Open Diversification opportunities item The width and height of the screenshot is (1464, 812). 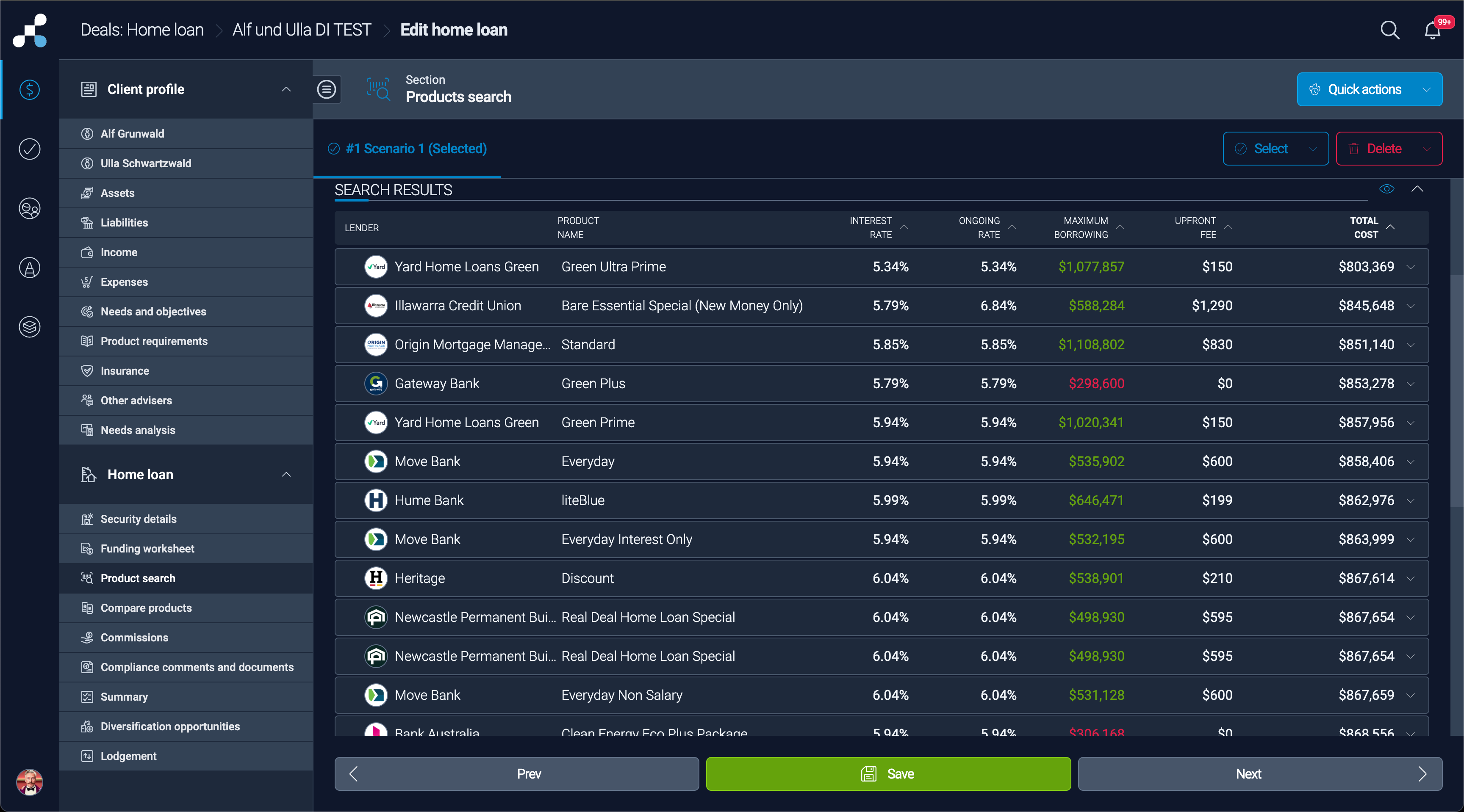click(x=186, y=726)
